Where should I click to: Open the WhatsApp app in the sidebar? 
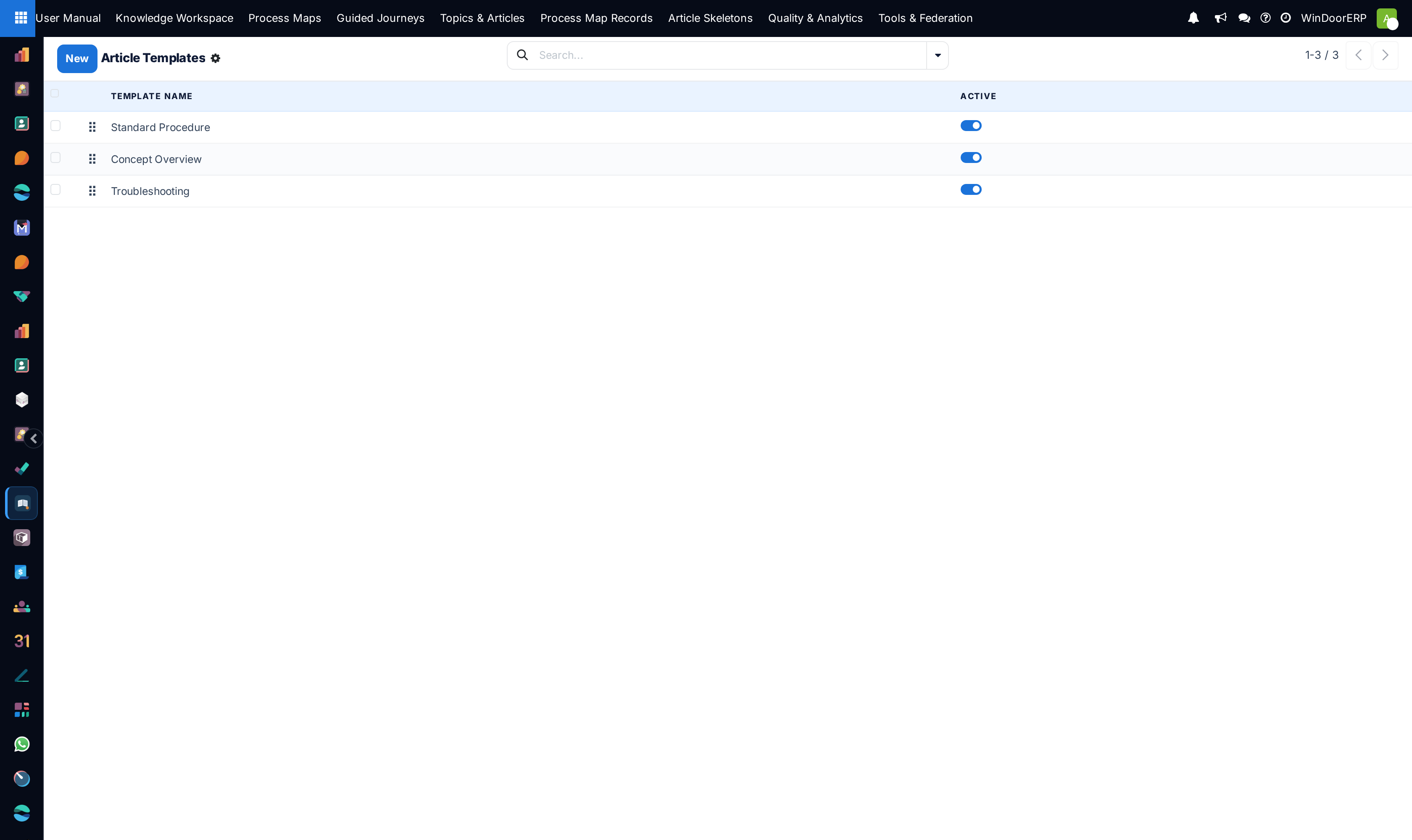point(21,744)
